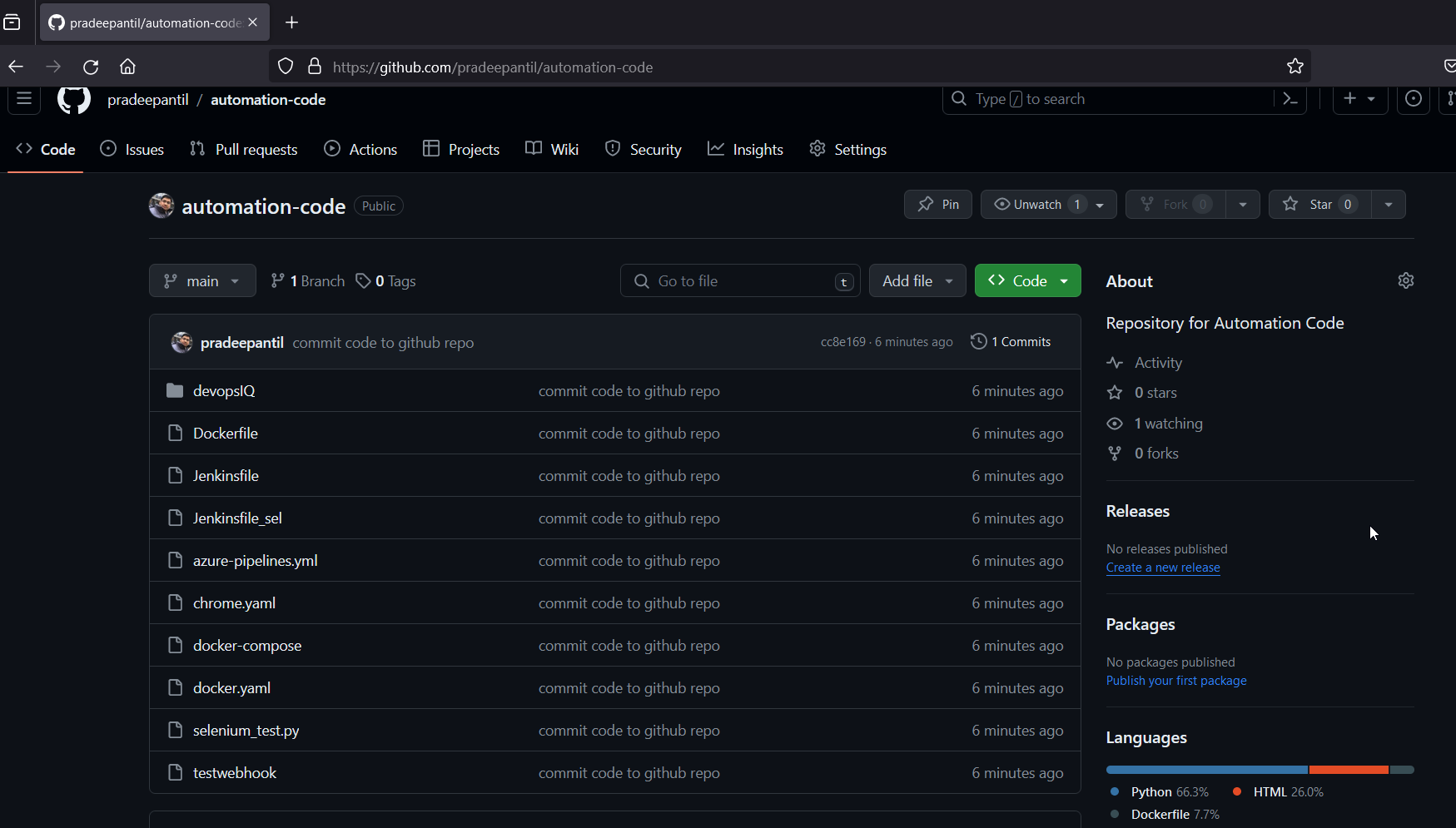Close the automation-code browser tab
This screenshot has width=1456, height=828.
pyautogui.click(x=253, y=22)
